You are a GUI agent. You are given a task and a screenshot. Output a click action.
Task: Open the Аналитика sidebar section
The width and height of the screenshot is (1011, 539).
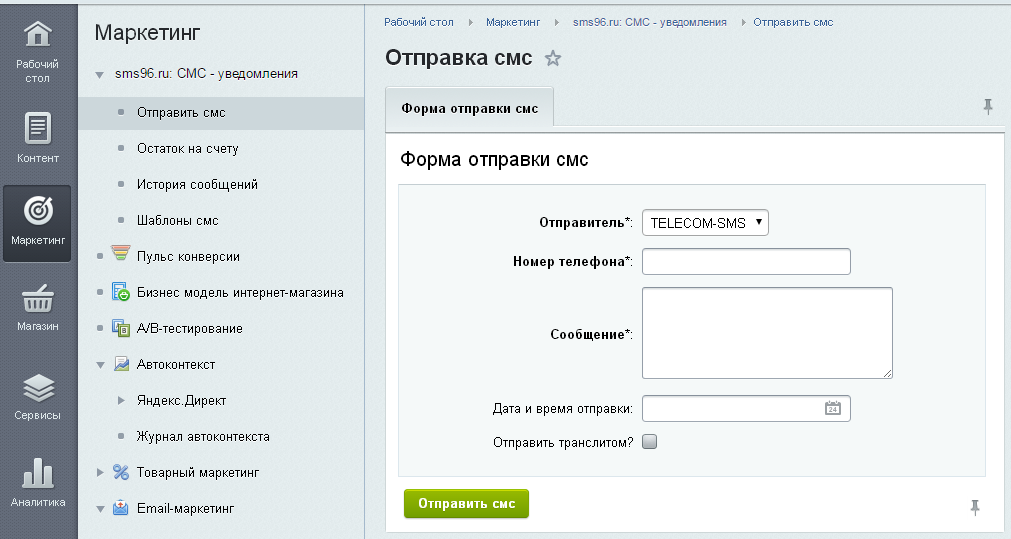(x=37, y=482)
